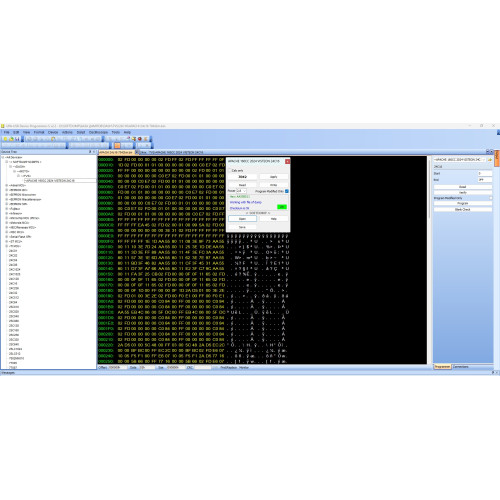Close the APACHE 160CC script dialog
This screenshot has height=500, width=500.
pyautogui.click(x=287, y=161)
